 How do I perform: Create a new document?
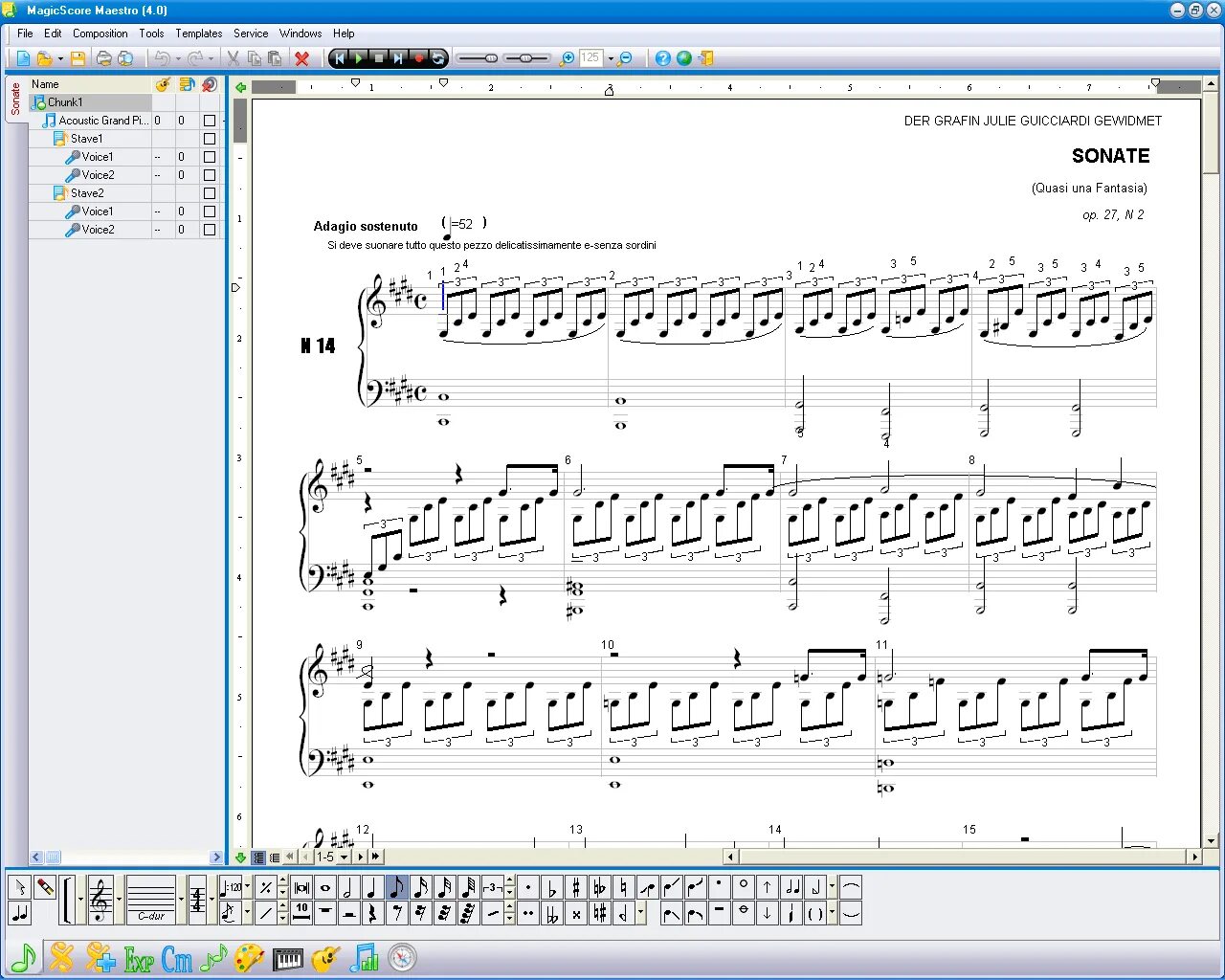pyautogui.click(x=23, y=58)
